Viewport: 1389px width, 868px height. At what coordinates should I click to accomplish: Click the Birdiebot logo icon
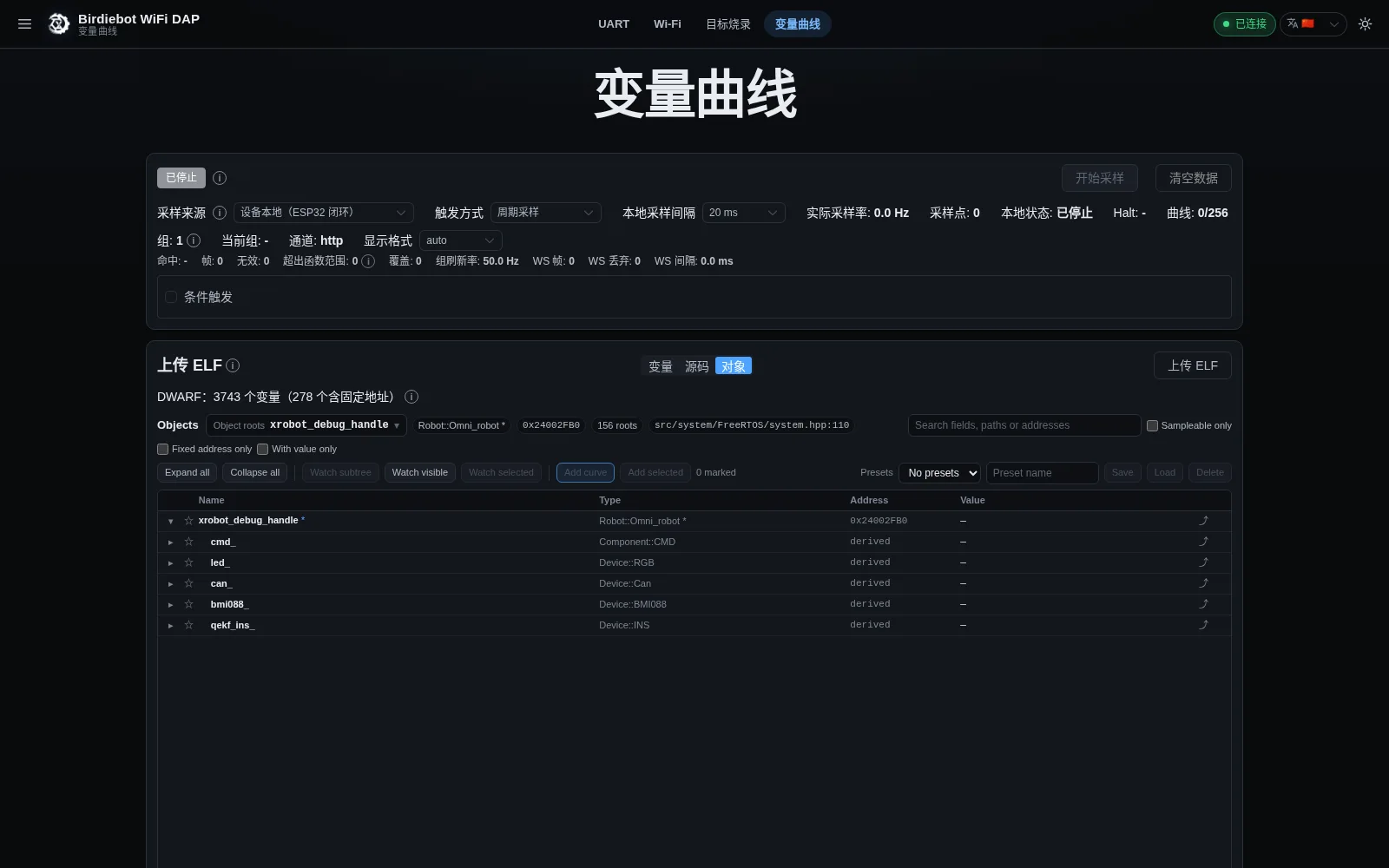58,24
